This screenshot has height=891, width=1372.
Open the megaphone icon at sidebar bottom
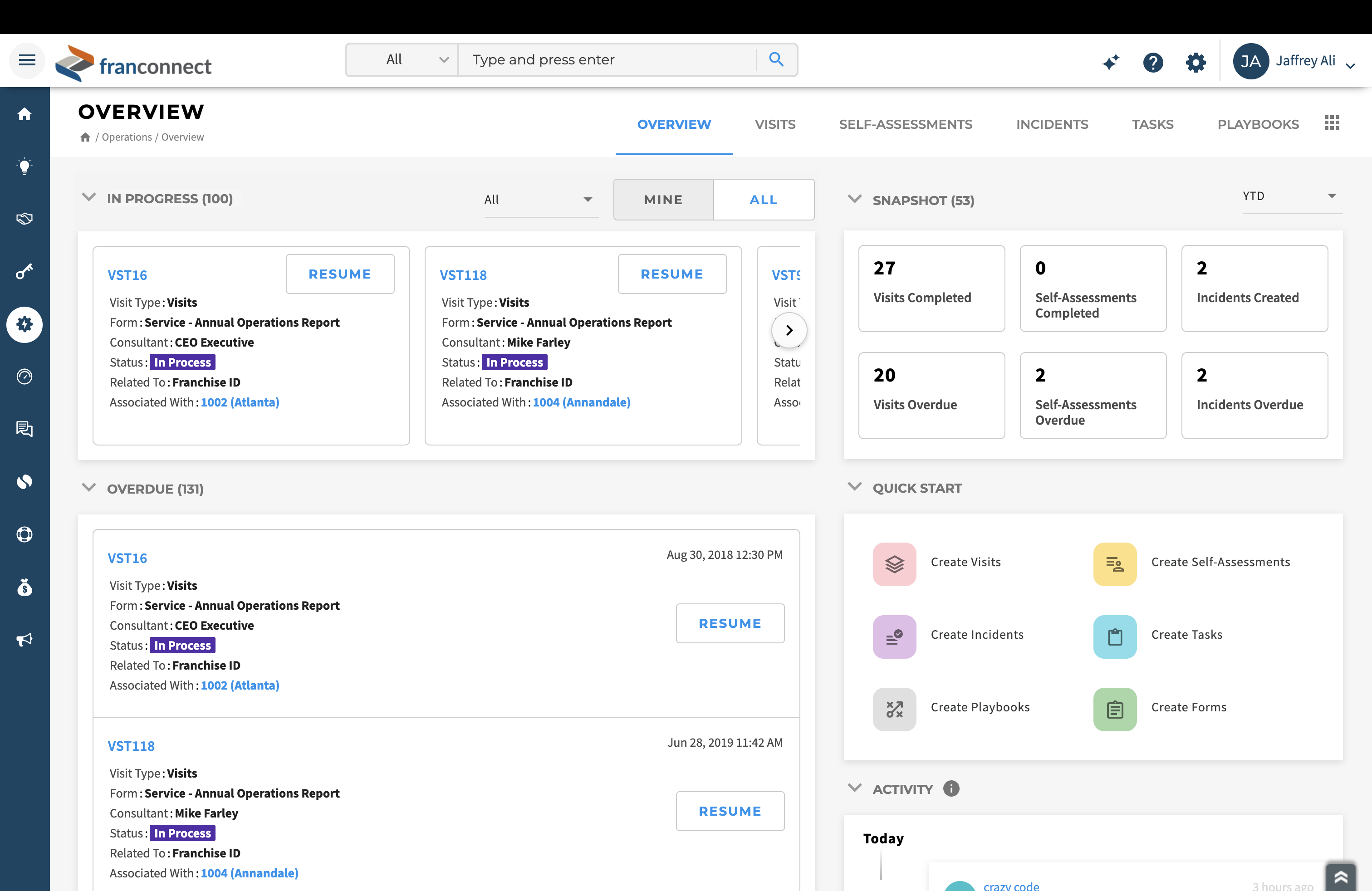coord(25,639)
